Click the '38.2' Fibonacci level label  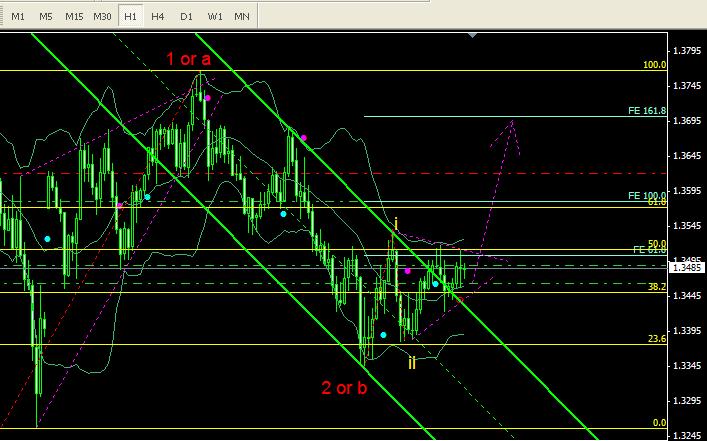(657, 287)
